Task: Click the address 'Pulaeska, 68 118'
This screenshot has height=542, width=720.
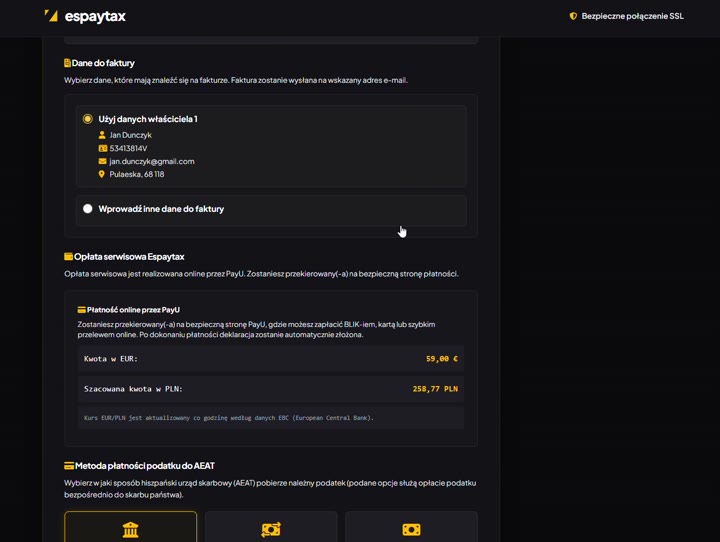Action: point(136,174)
